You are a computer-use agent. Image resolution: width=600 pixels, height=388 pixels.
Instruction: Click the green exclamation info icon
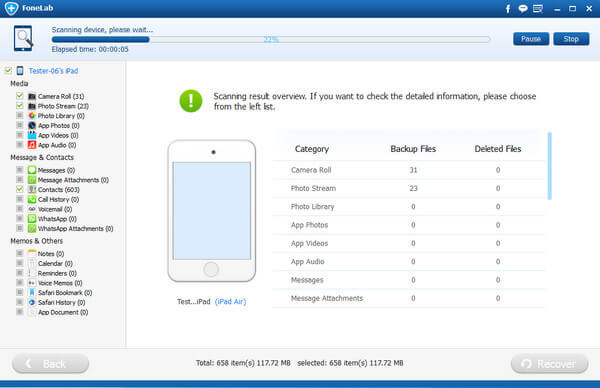pos(191,101)
